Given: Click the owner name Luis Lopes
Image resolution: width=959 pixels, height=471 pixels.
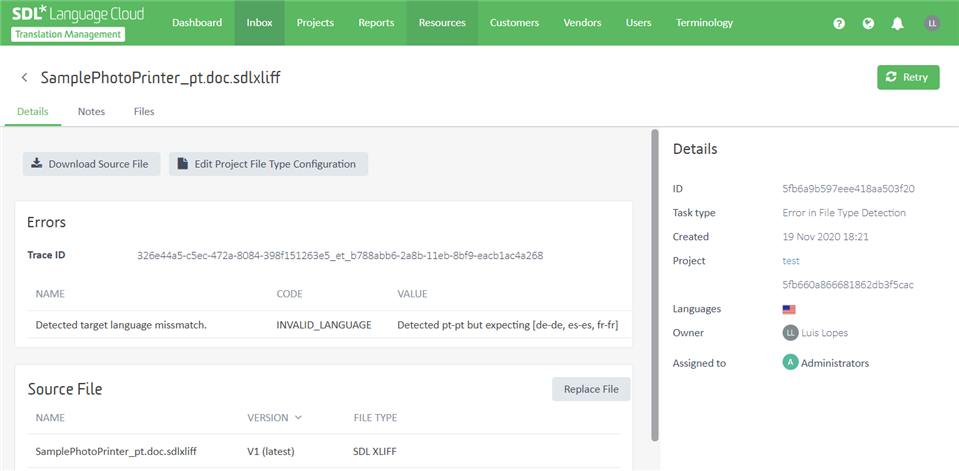Looking at the screenshot, I should click(x=824, y=333).
